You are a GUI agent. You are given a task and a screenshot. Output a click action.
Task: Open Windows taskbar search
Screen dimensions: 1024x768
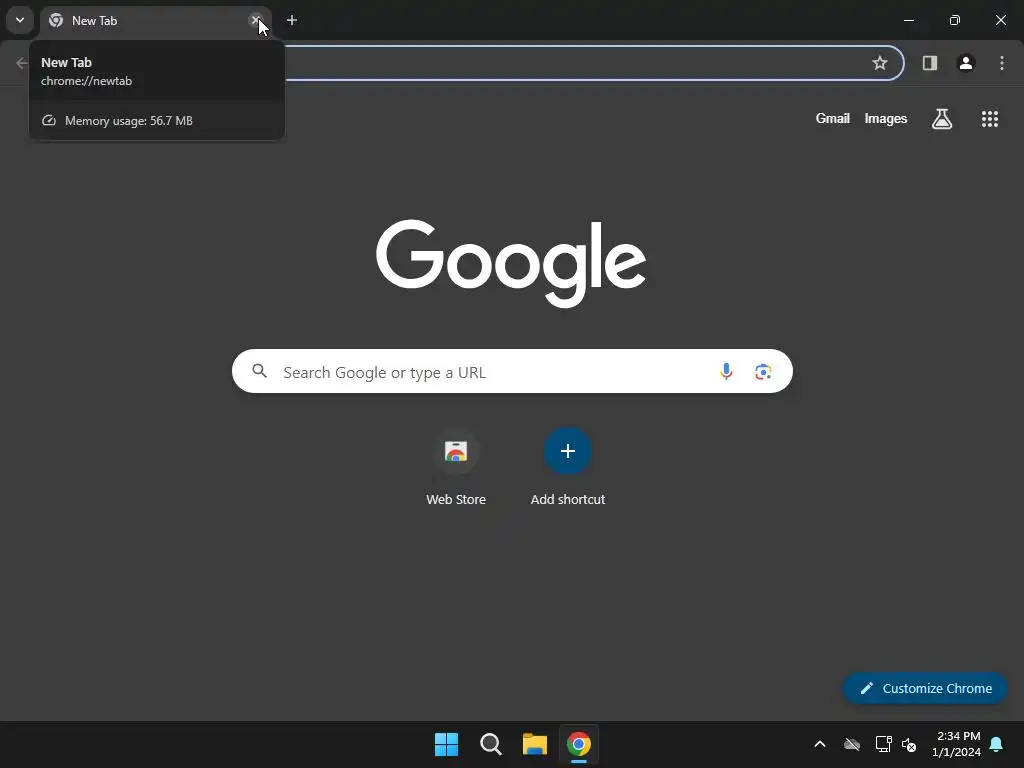490,744
